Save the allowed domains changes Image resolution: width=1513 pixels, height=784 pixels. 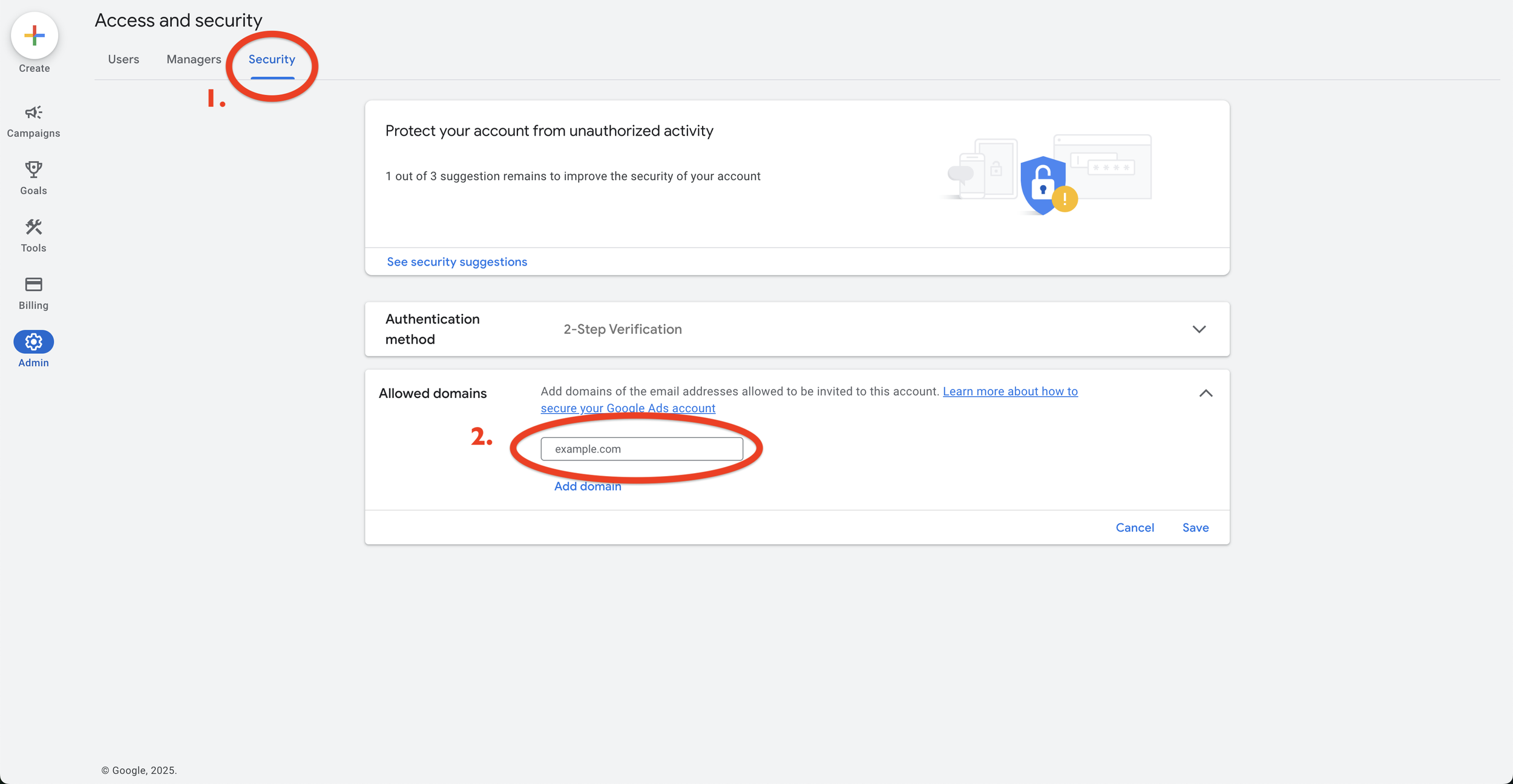pos(1195,527)
